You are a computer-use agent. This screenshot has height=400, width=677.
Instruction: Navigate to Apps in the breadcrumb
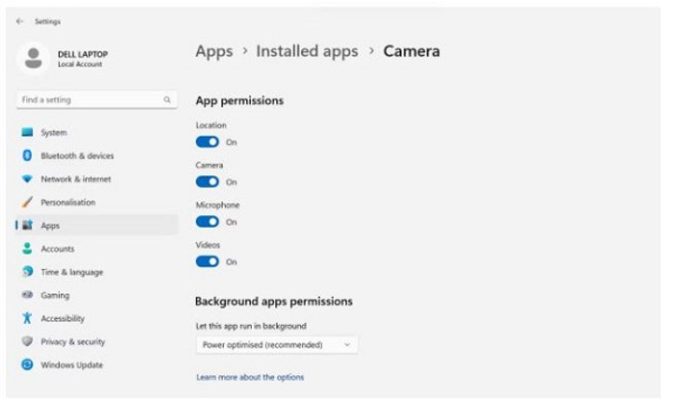click(x=214, y=52)
